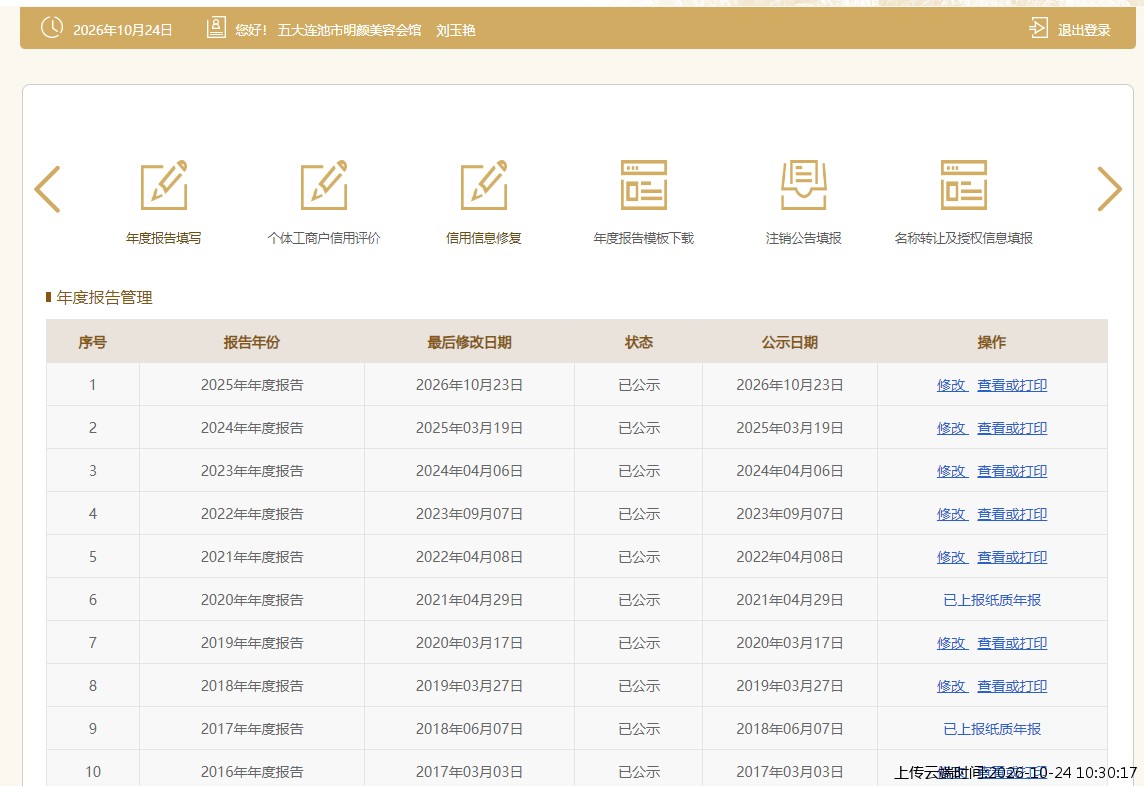Image resolution: width=1144 pixels, height=786 pixels.
Task: Click the logout door icon
Action: (1038, 28)
